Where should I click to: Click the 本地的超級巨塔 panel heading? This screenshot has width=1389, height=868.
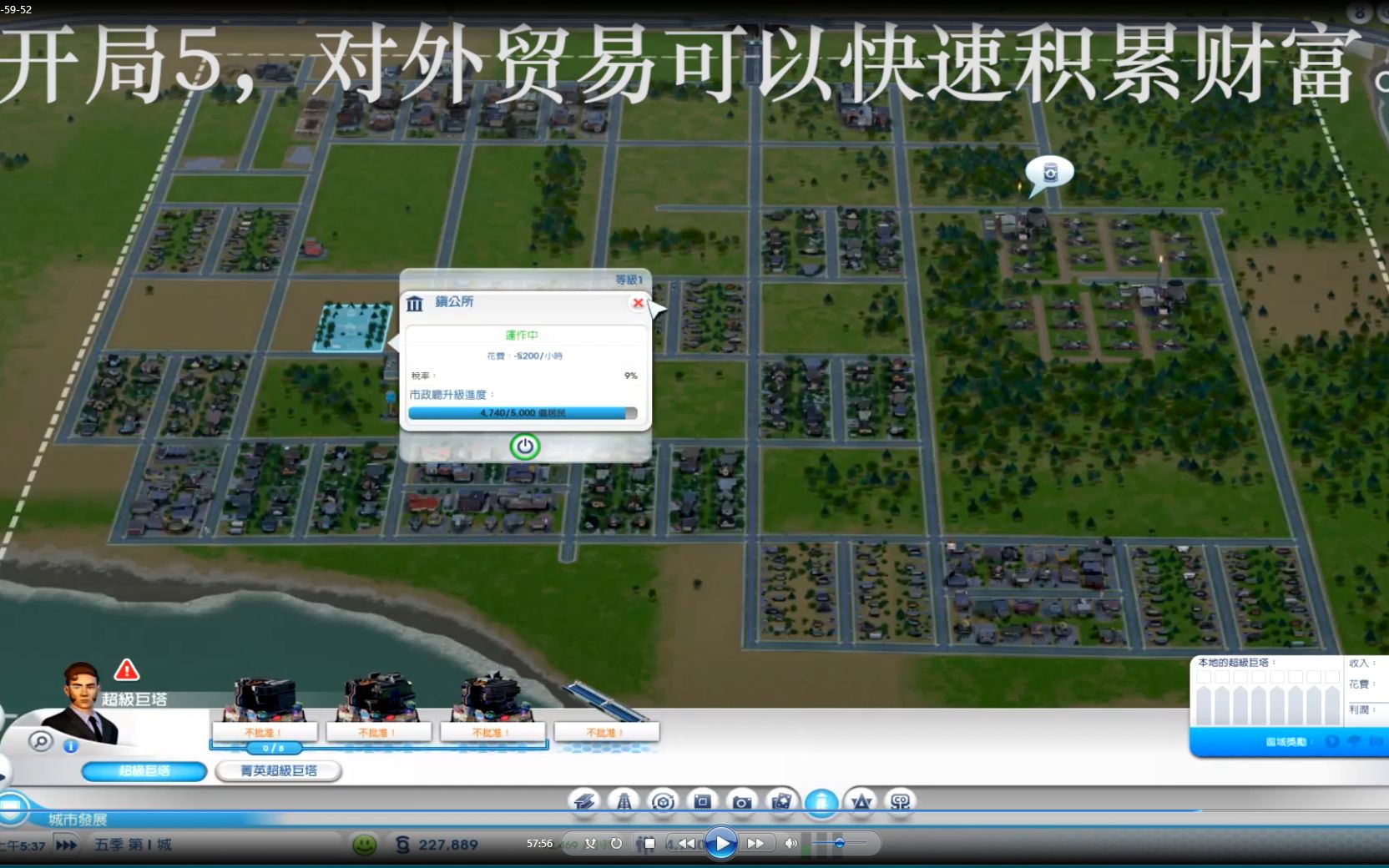[x=1236, y=663]
